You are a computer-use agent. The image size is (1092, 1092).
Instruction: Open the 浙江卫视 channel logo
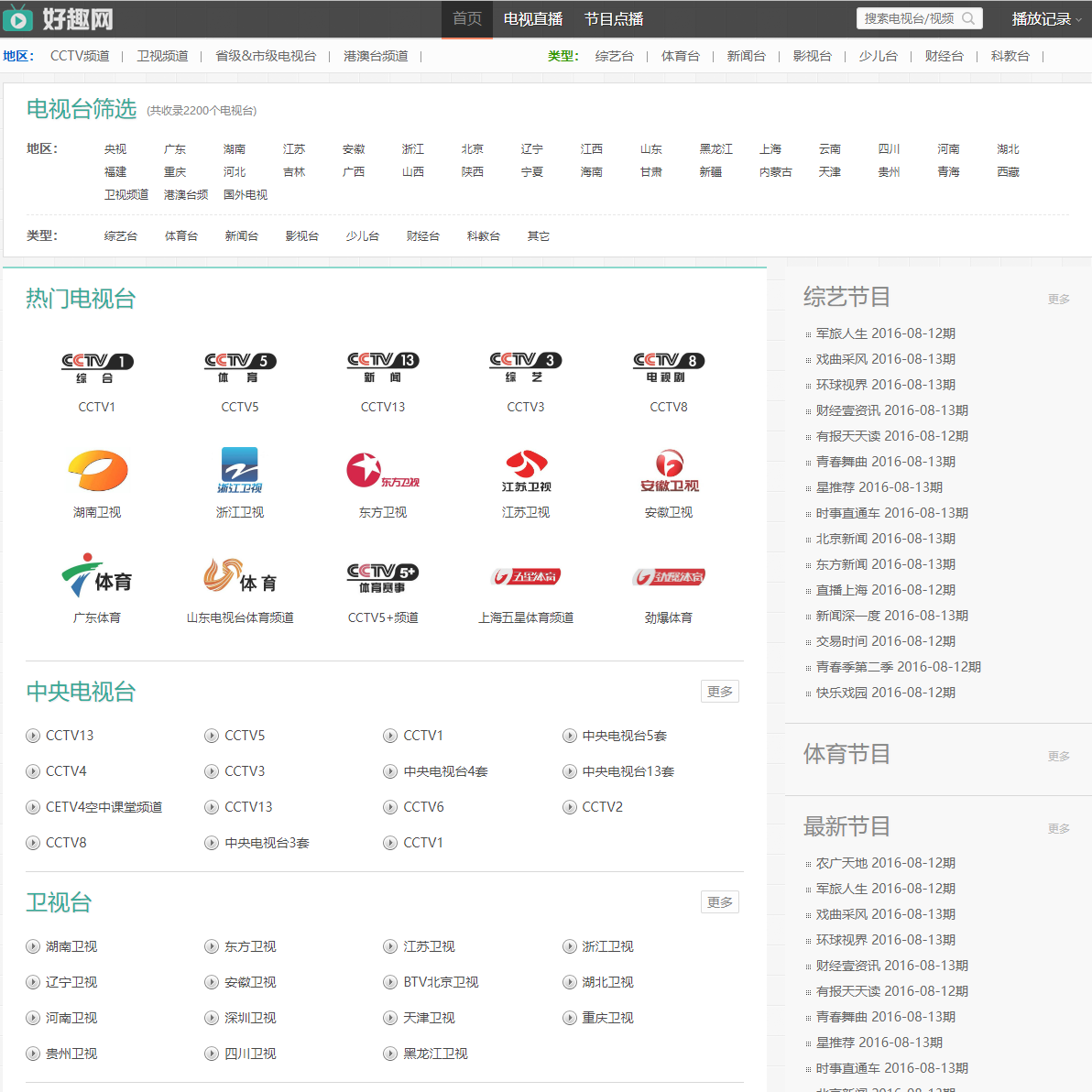pyautogui.click(x=240, y=471)
